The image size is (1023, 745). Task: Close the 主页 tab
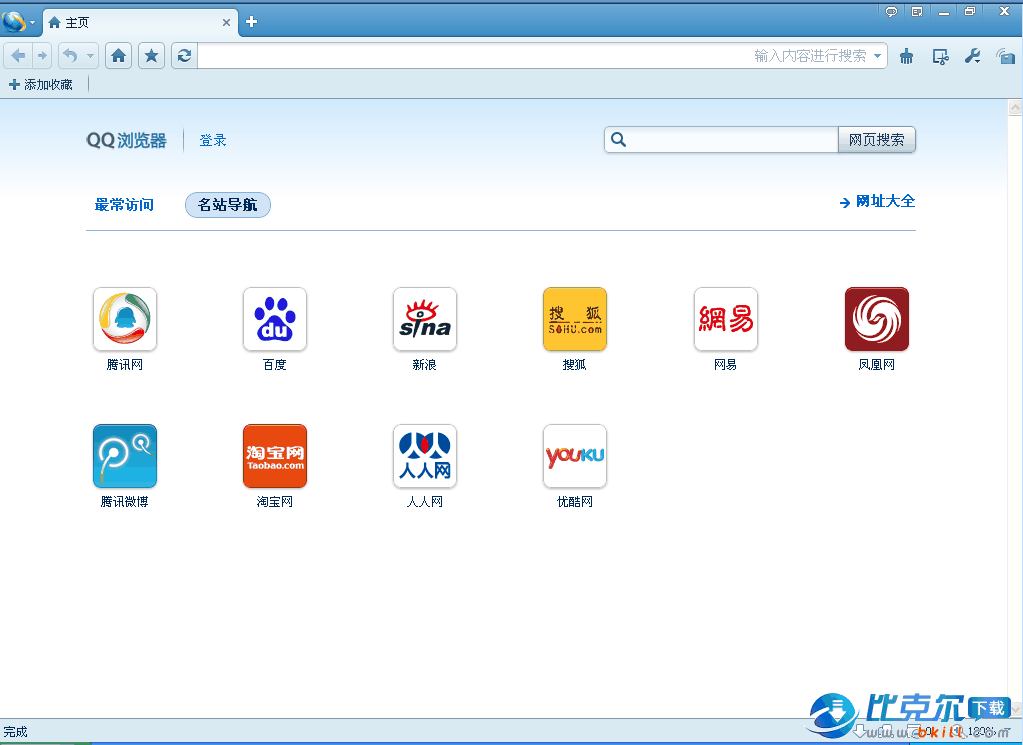coord(226,22)
